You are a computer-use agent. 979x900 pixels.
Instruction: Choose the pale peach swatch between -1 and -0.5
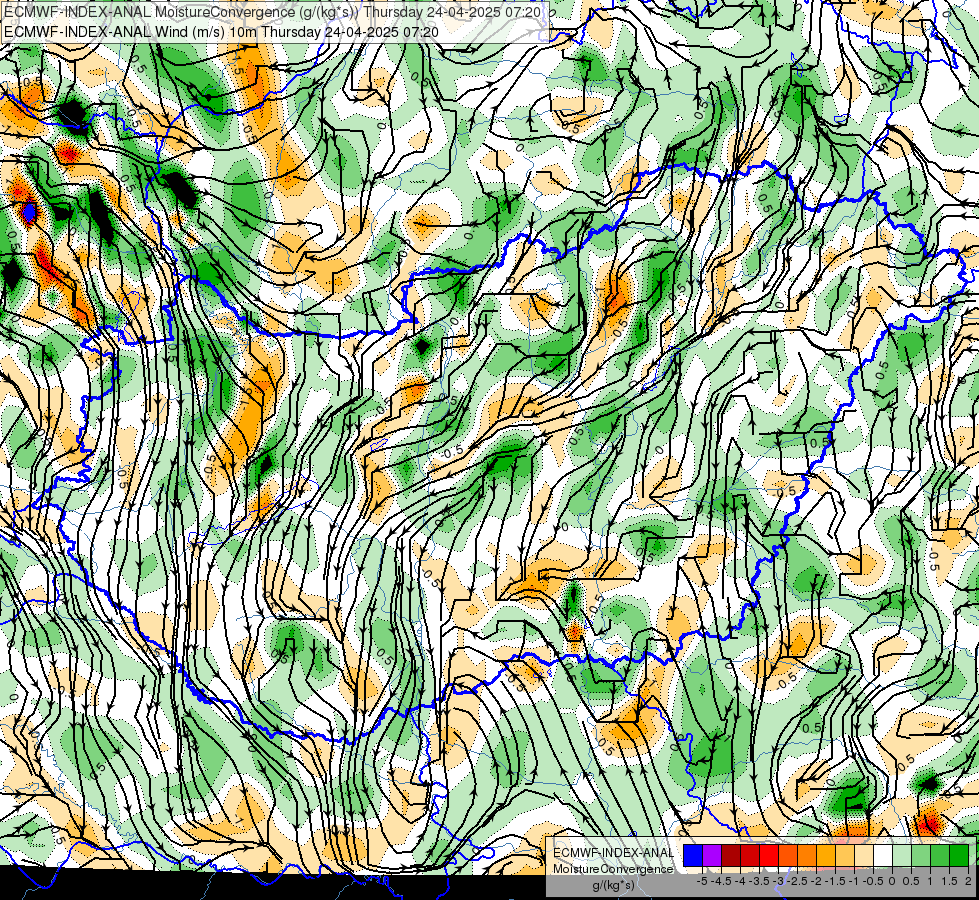[864, 856]
